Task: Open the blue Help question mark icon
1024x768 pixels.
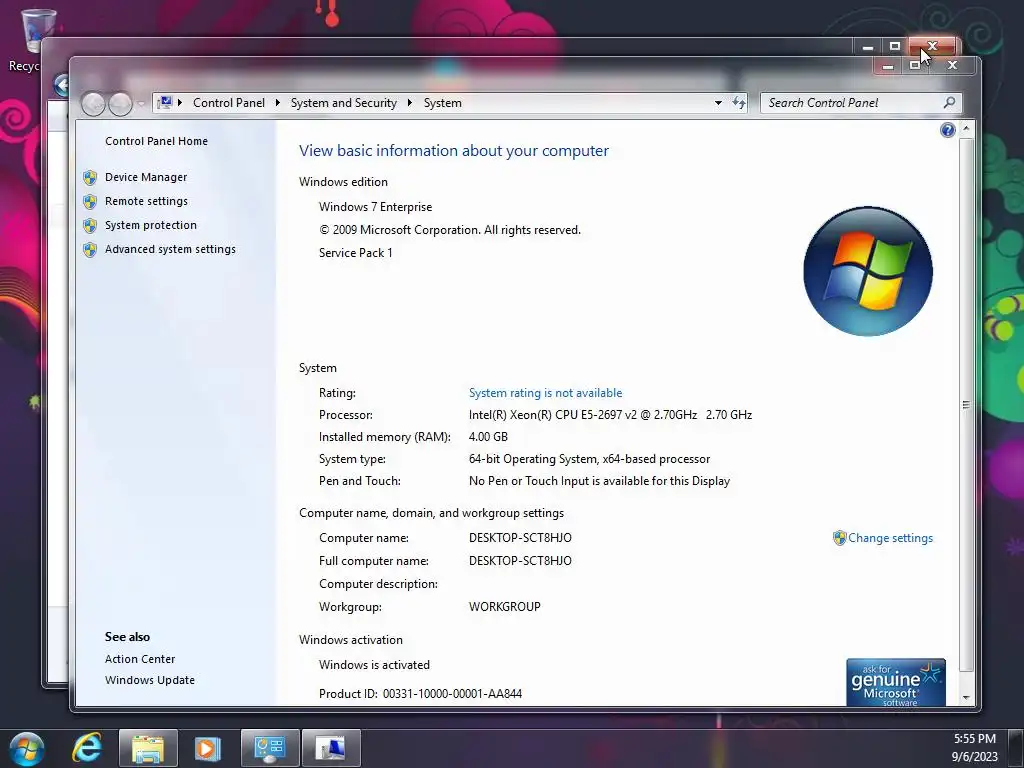Action: pos(948,130)
